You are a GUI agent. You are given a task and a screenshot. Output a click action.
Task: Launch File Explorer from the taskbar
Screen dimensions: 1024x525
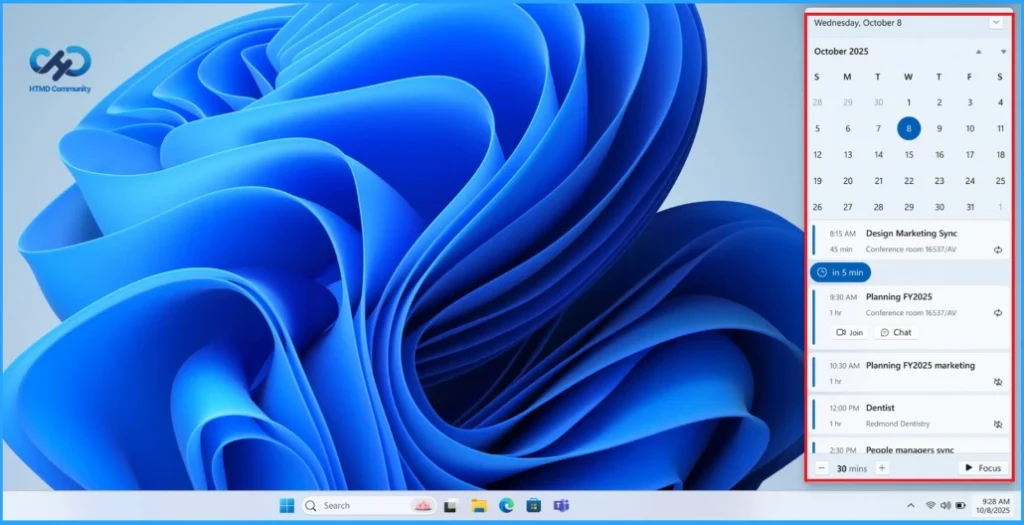479,505
